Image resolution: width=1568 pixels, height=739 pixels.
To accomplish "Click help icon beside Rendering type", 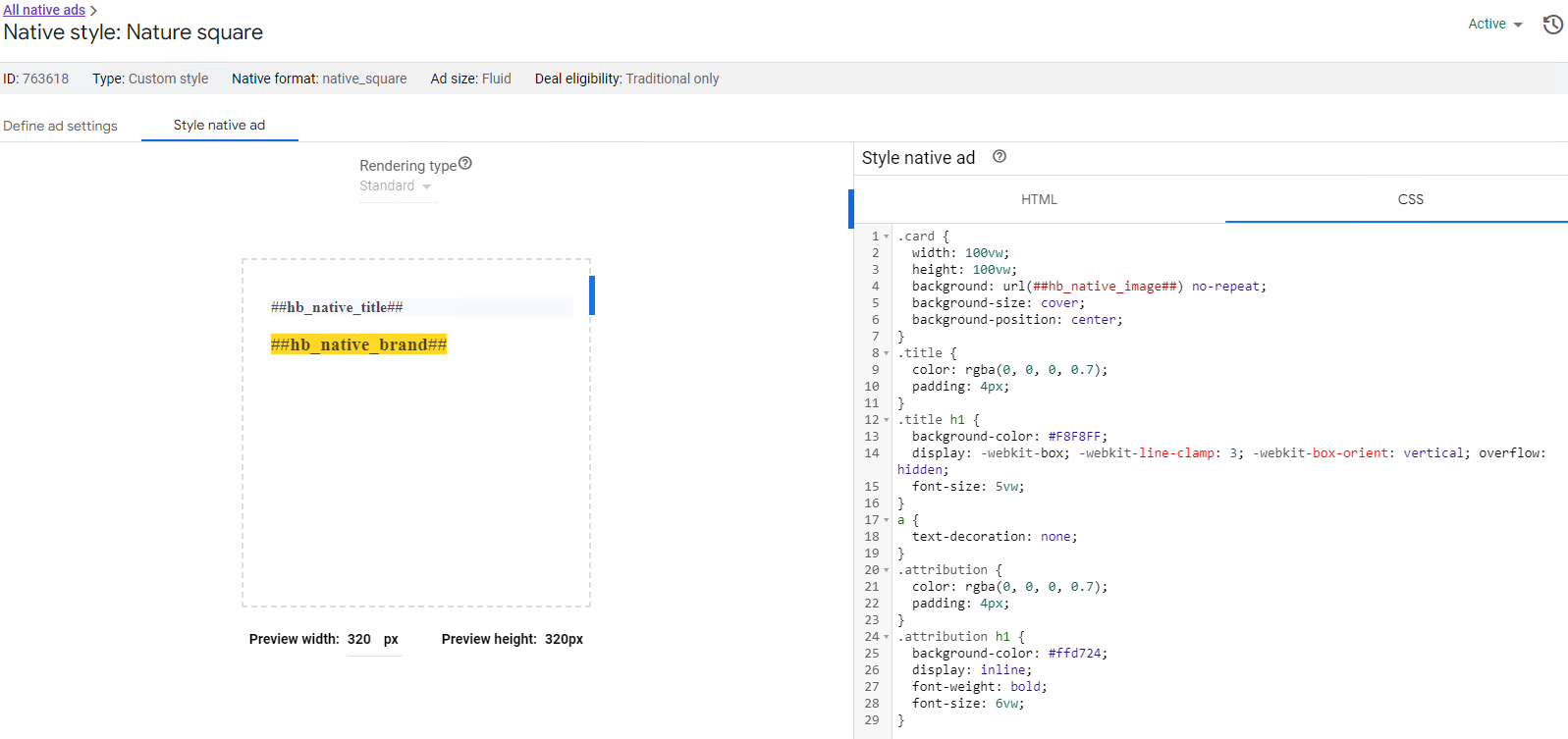I will pyautogui.click(x=465, y=164).
